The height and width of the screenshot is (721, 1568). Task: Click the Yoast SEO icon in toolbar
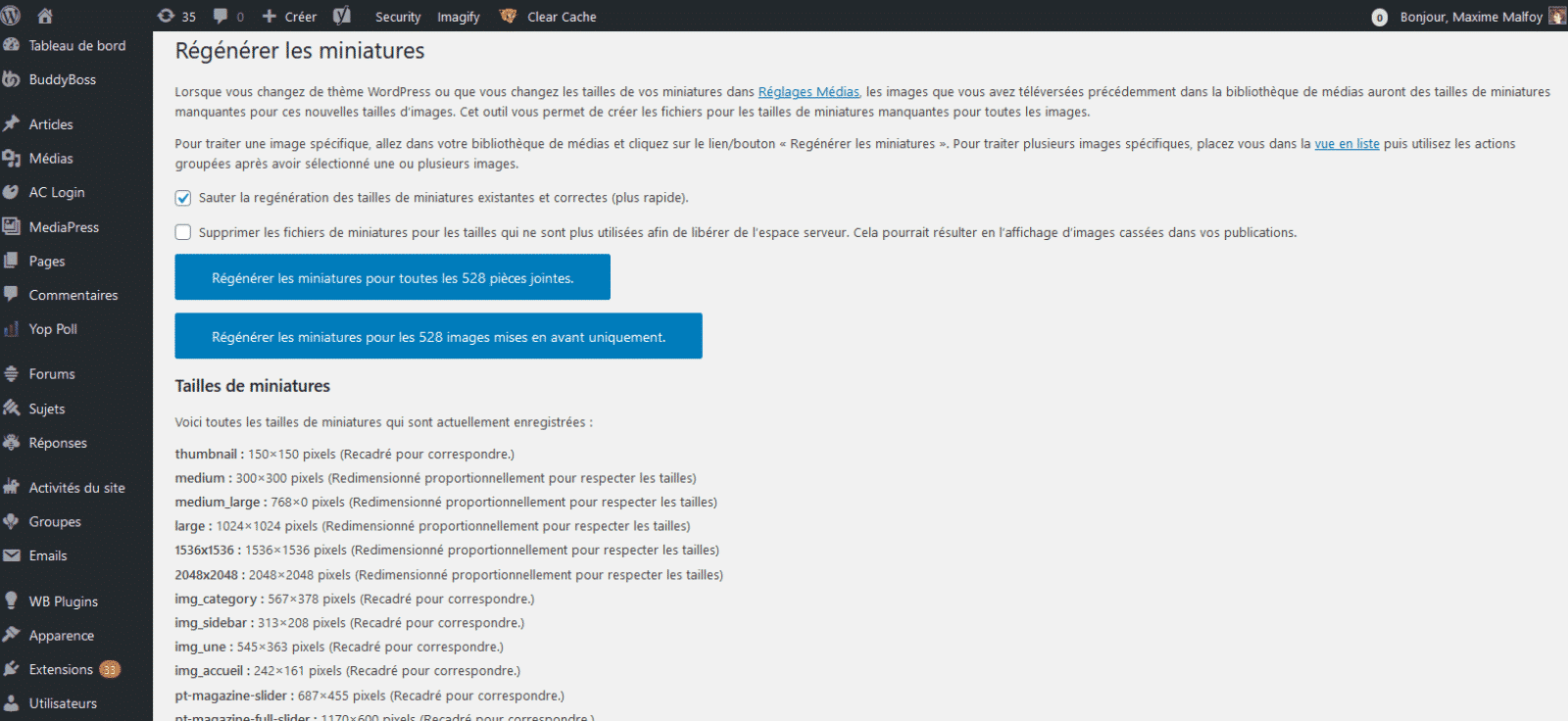[x=342, y=16]
